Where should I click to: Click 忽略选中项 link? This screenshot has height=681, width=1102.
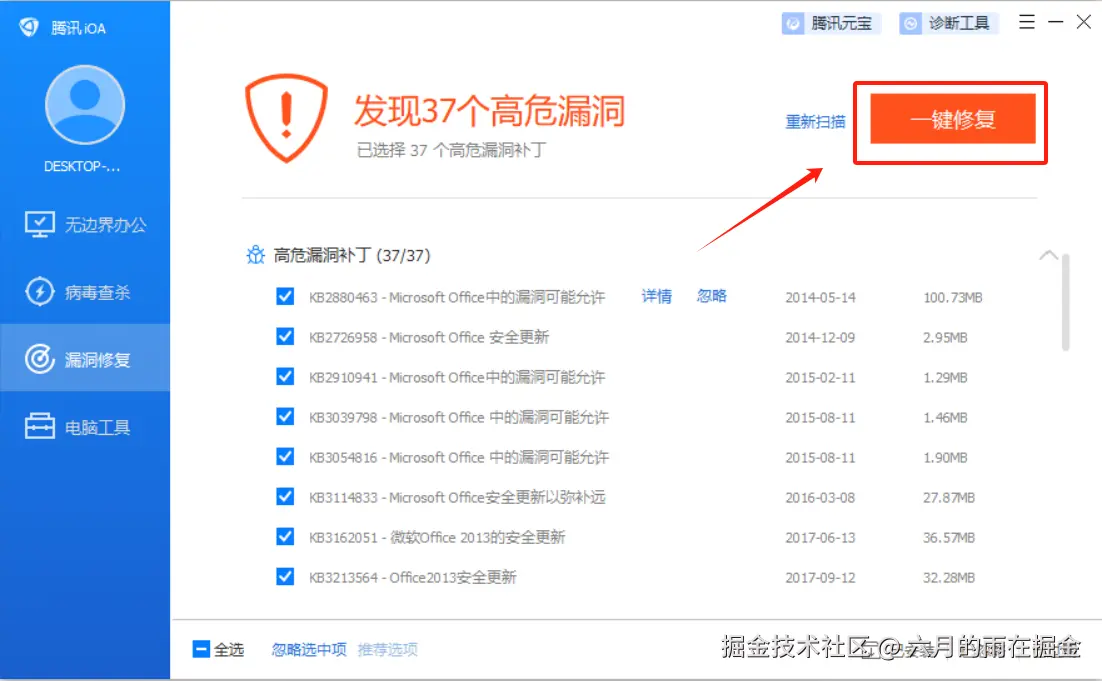(x=309, y=649)
